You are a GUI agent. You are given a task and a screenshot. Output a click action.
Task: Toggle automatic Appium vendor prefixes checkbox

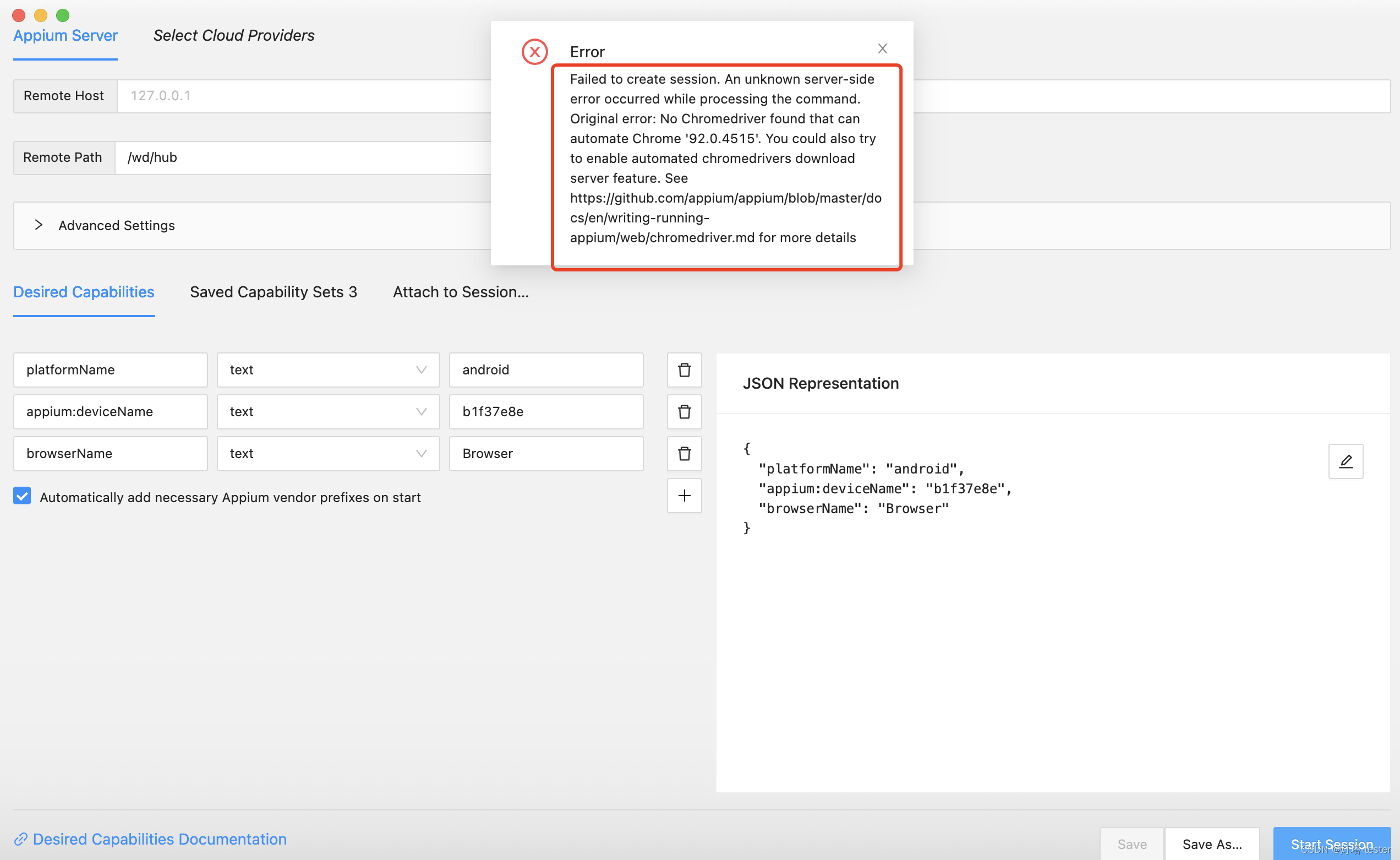coord(22,496)
